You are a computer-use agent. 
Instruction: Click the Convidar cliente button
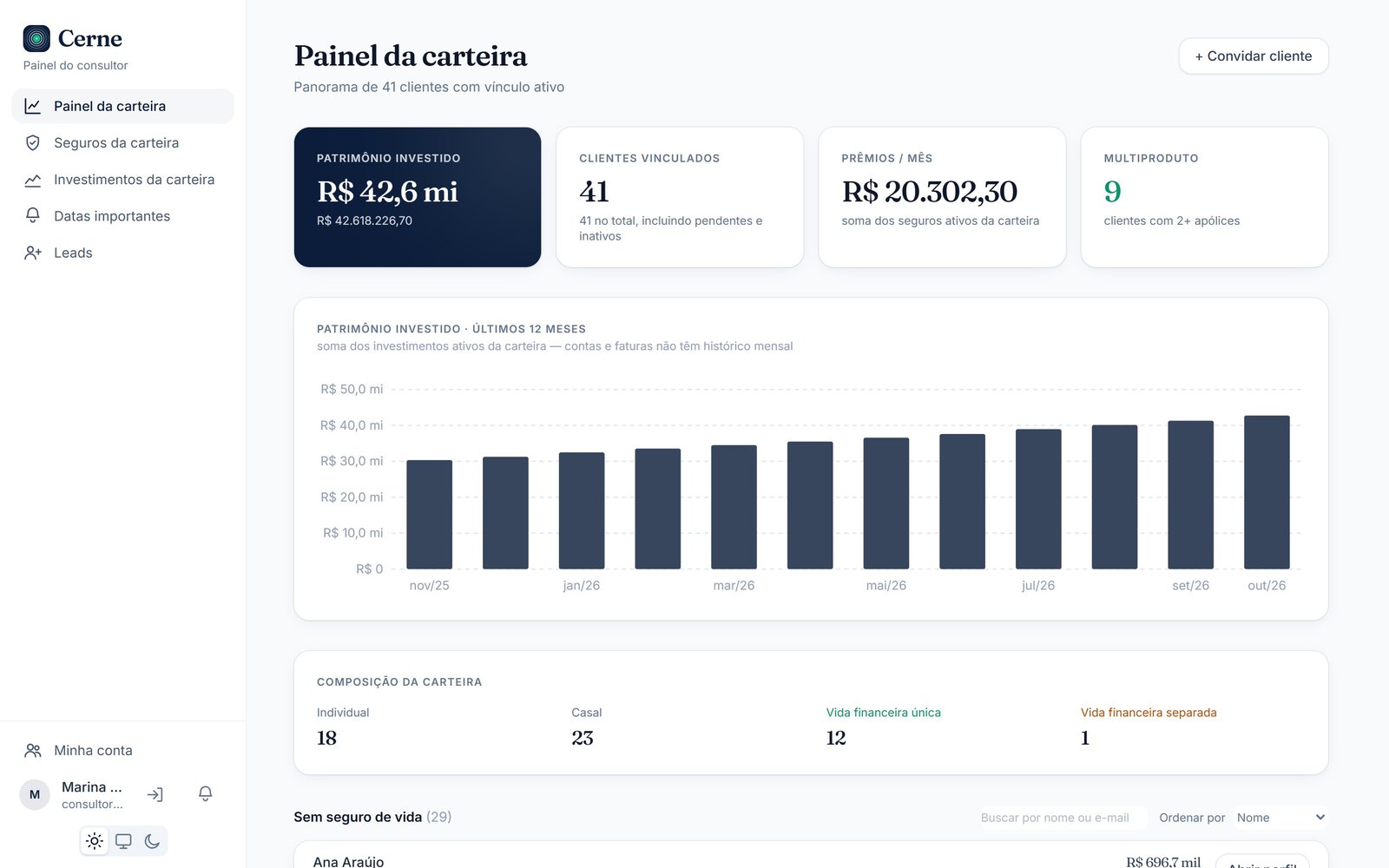(1254, 56)
